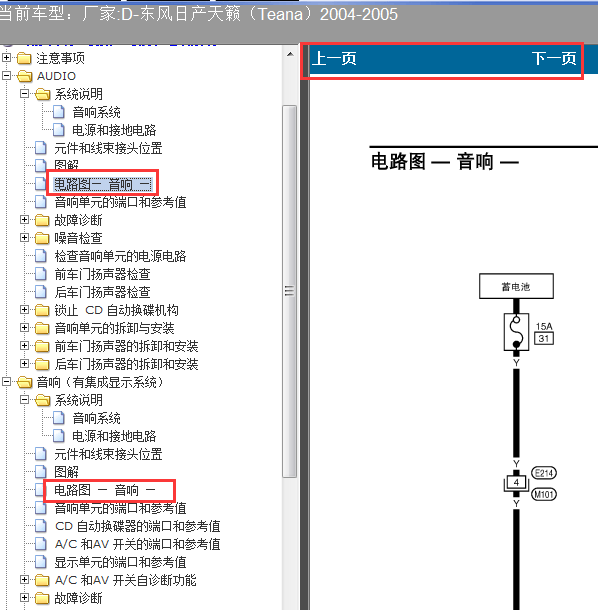
Task: Click tree panel scrollbar thumb
Action: click(289, 291)
